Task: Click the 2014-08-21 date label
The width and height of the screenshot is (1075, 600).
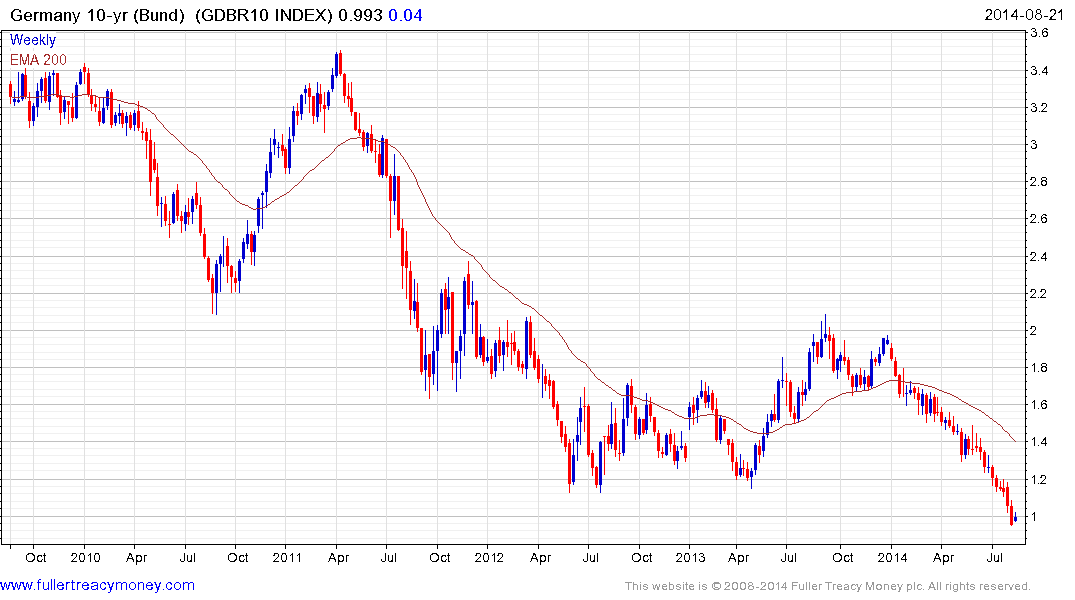Action: coord(1024,14)
